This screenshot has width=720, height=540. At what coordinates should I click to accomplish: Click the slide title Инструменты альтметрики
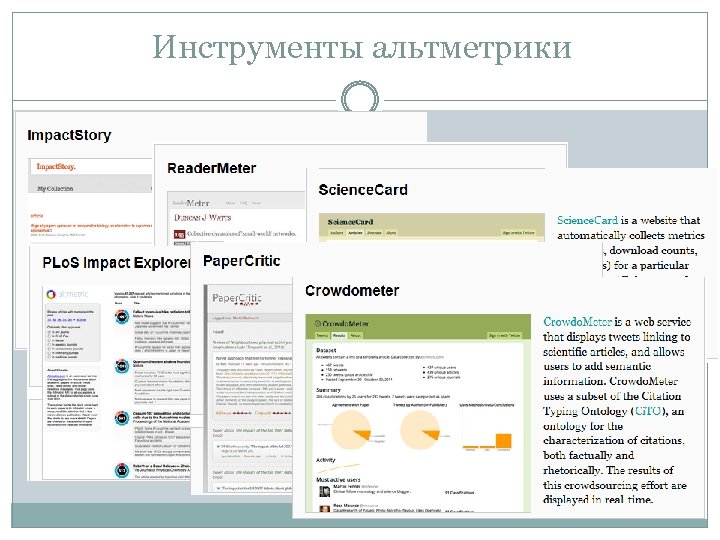(x=361, y=48)
